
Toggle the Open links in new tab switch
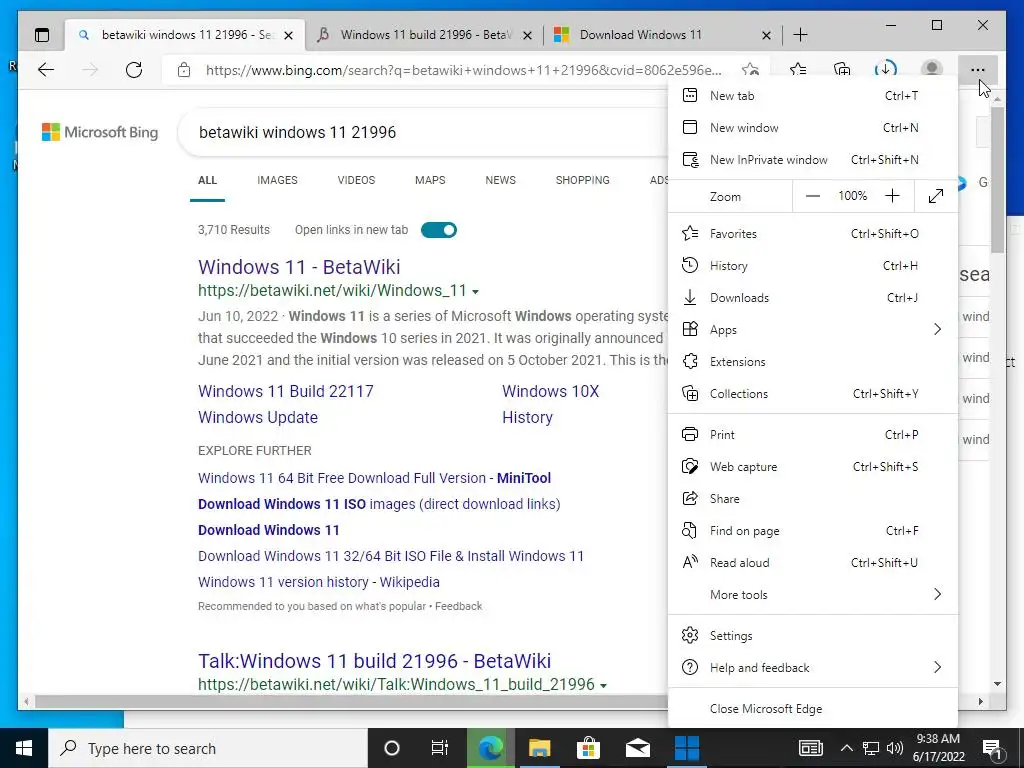coord(439,230)
